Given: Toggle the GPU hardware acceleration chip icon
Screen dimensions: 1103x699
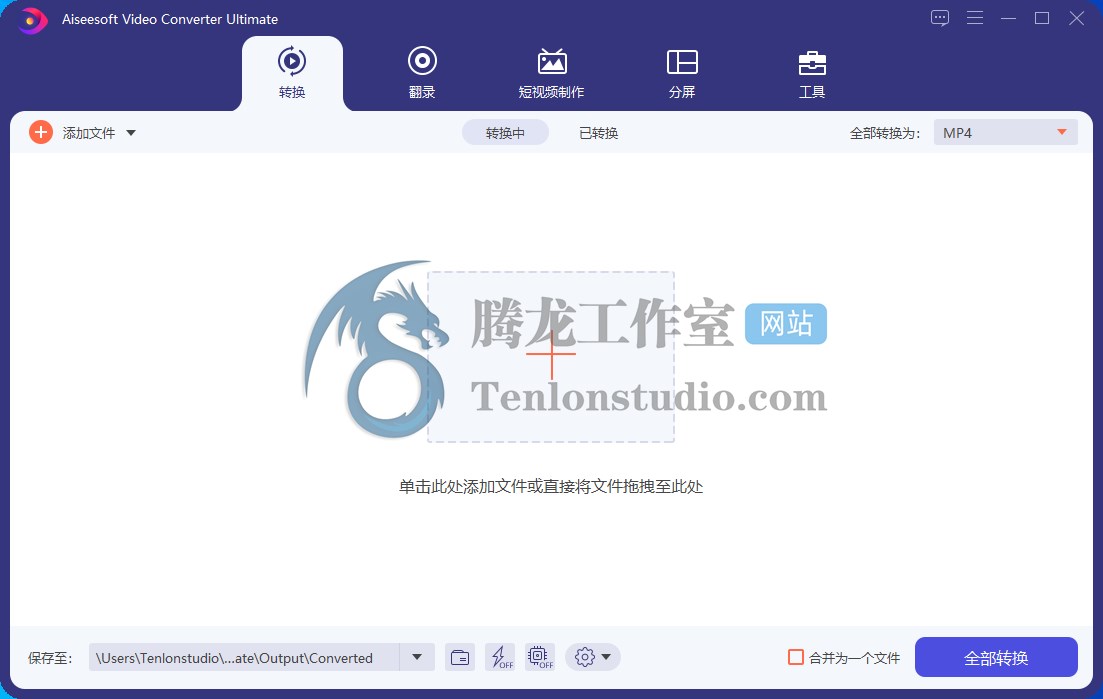Looking at the screenshot, I should click(540, 658).
